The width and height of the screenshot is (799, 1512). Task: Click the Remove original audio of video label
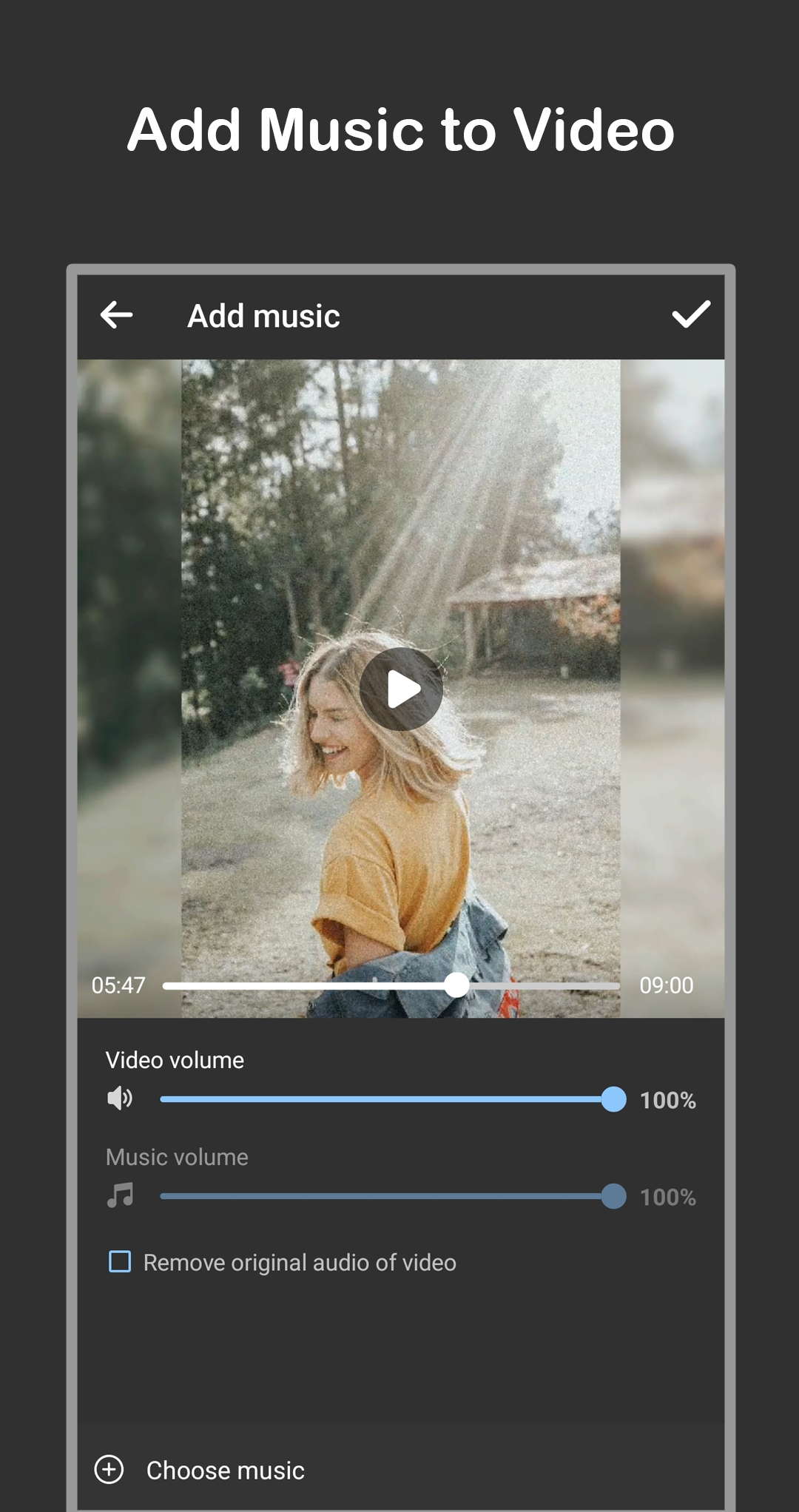300,1263
